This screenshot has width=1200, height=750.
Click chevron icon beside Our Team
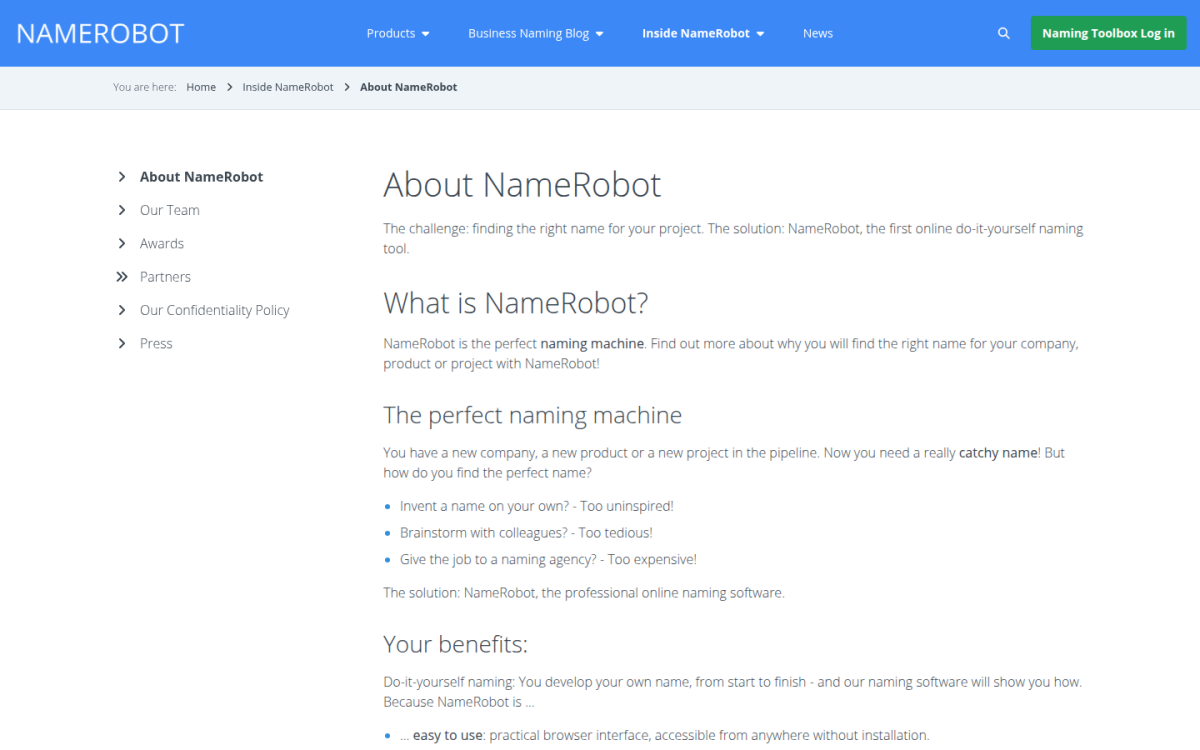tap(122, 210)
